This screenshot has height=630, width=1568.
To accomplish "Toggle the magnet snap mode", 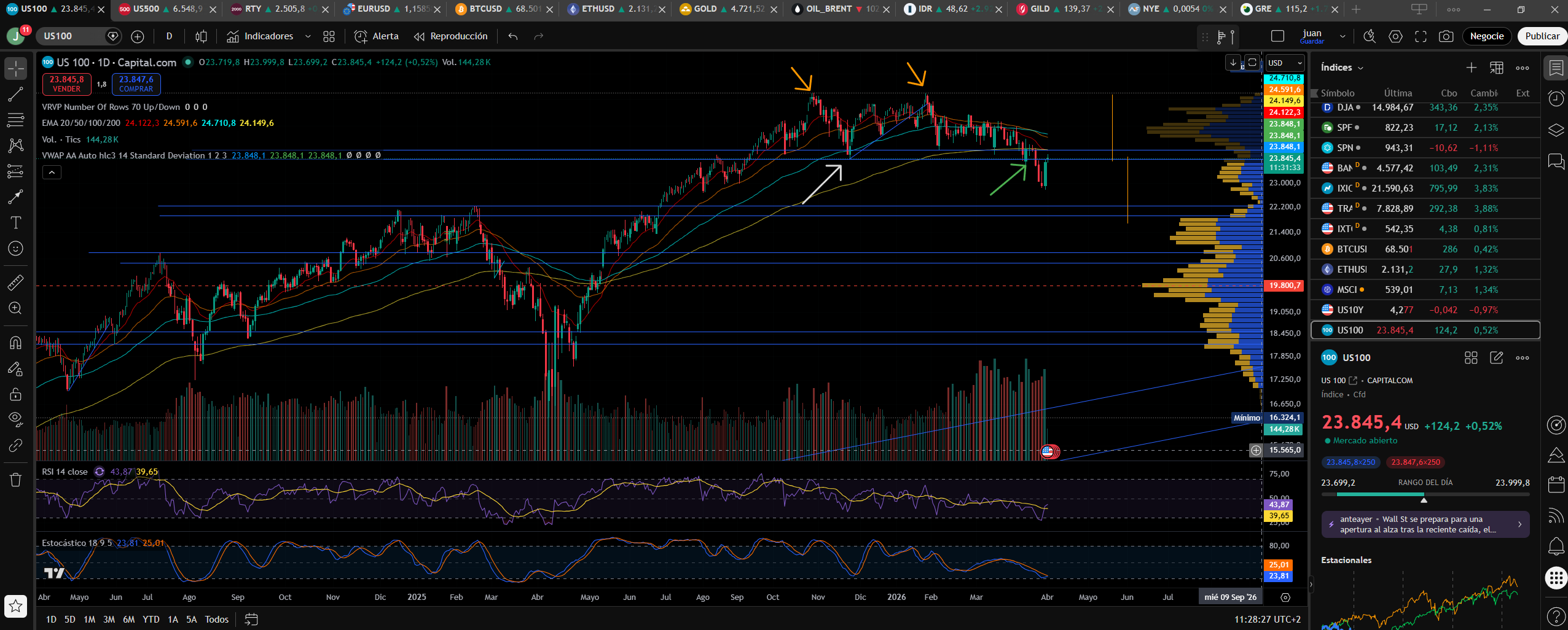I will (x=15, y=343).
